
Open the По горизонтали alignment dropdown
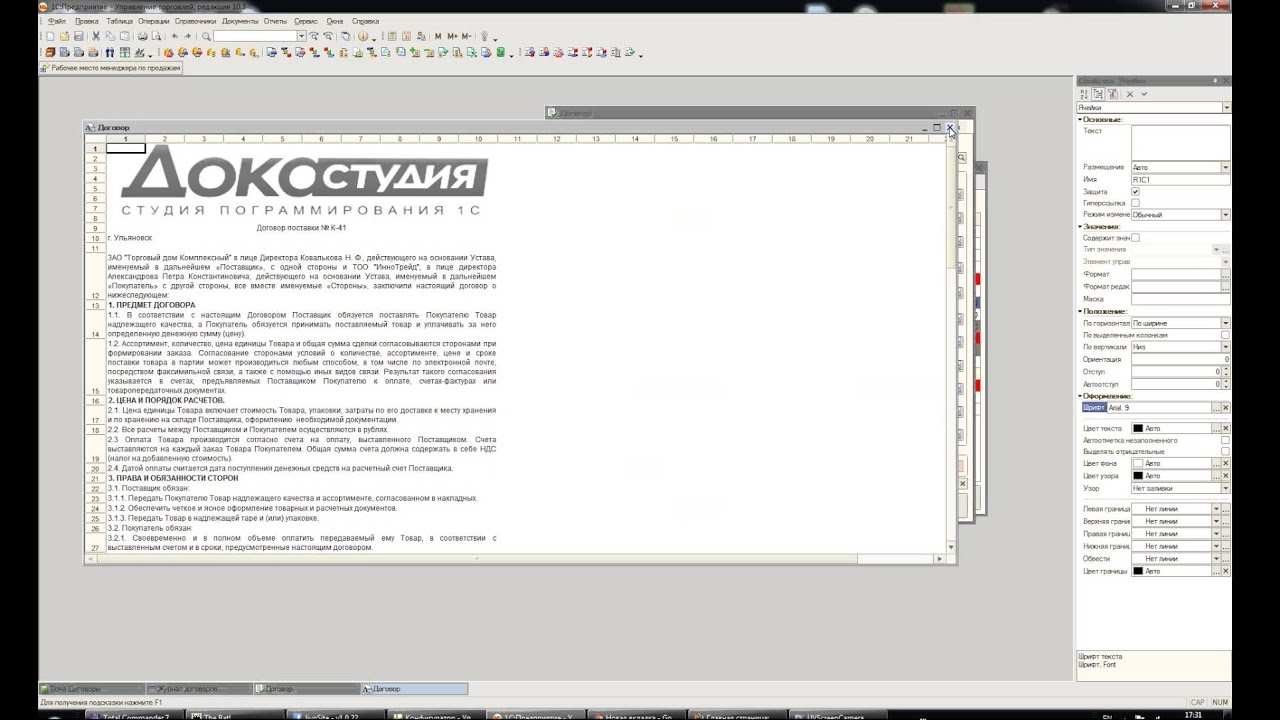(x=1226, y=323)
